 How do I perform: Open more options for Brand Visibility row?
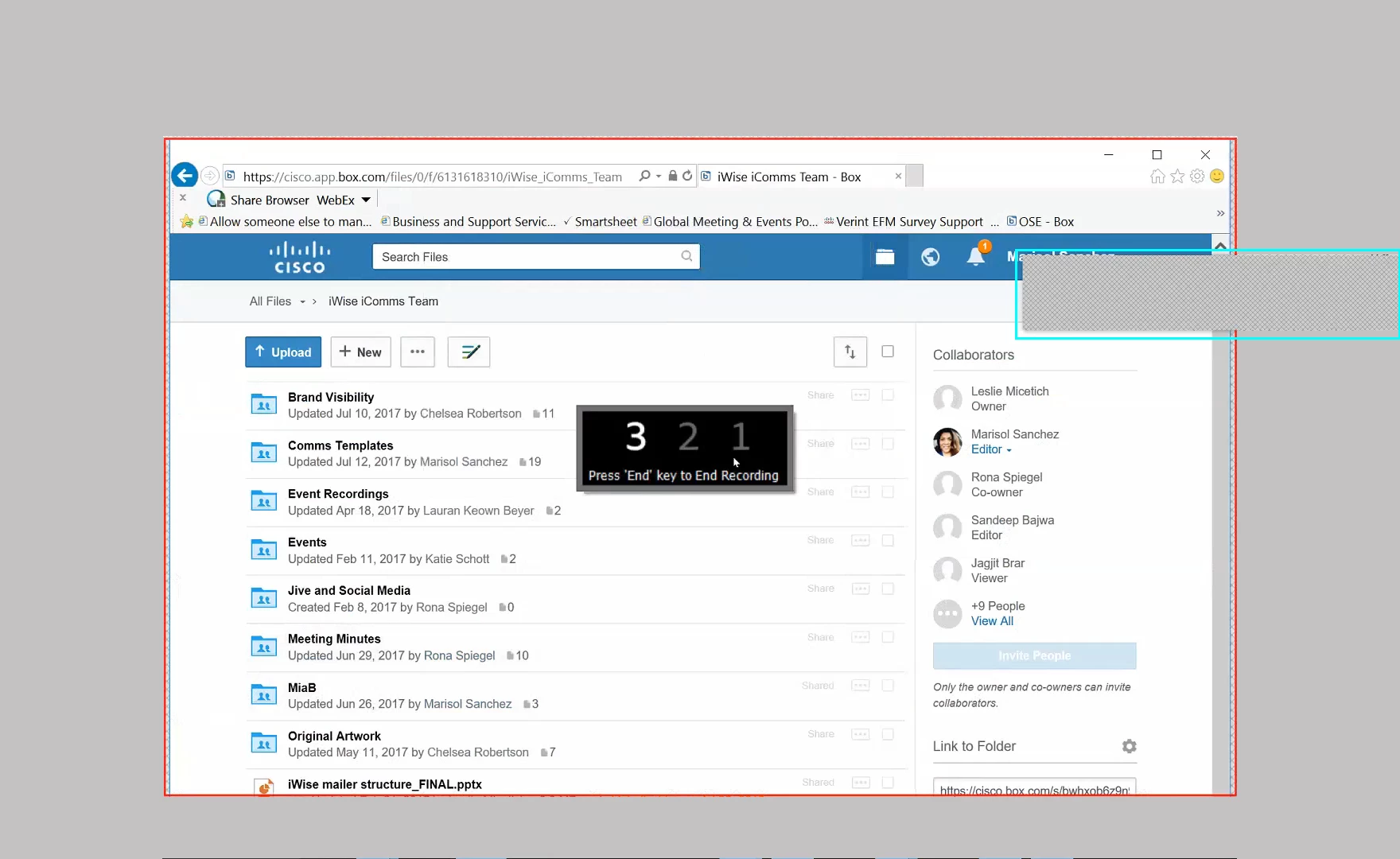pos(861,395)
